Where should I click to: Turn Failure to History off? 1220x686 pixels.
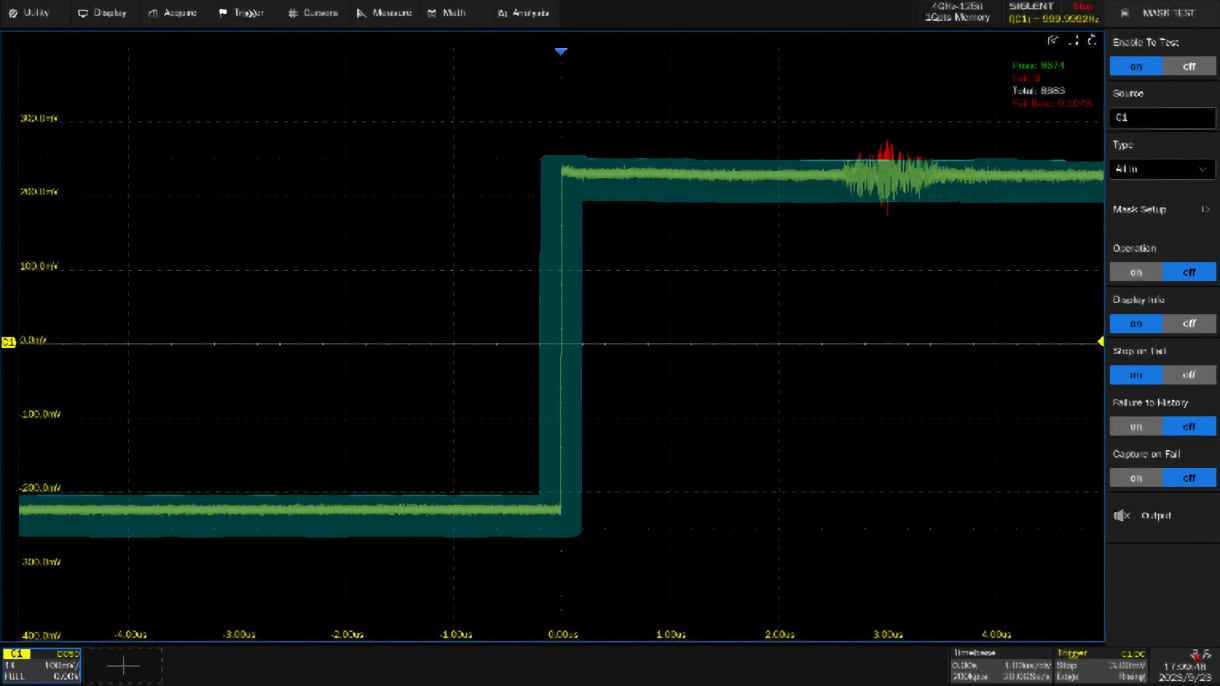(1189, 427)
